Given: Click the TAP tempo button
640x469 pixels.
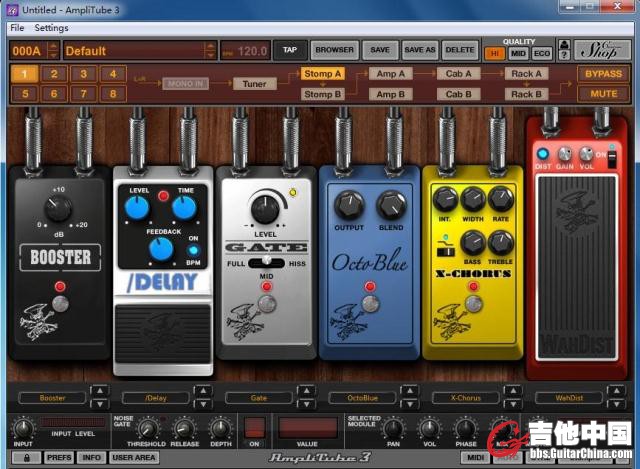Looking at the screenshot, I should click(x=290, y=50).
